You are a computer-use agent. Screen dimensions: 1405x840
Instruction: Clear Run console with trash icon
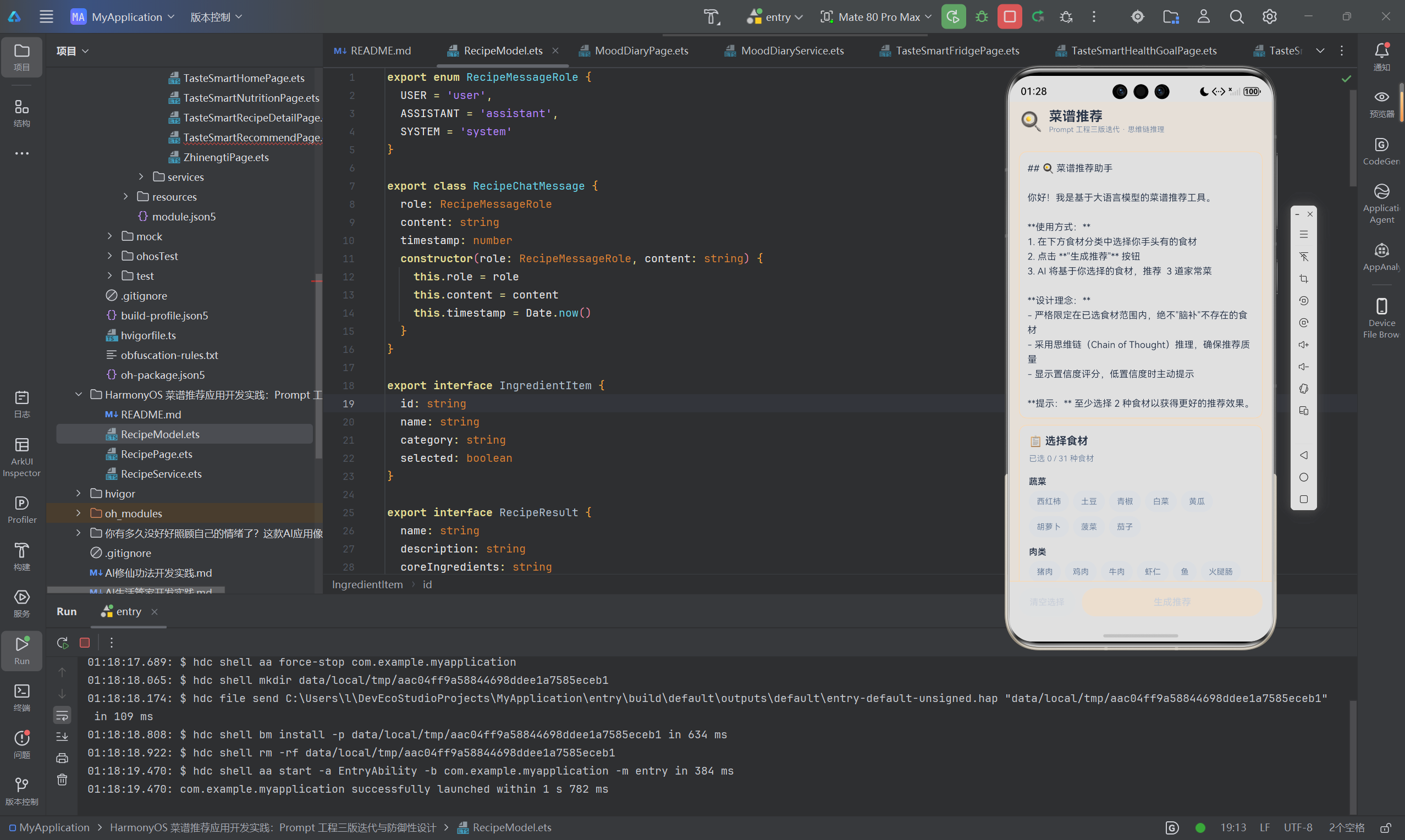click(x=62, y=780)
